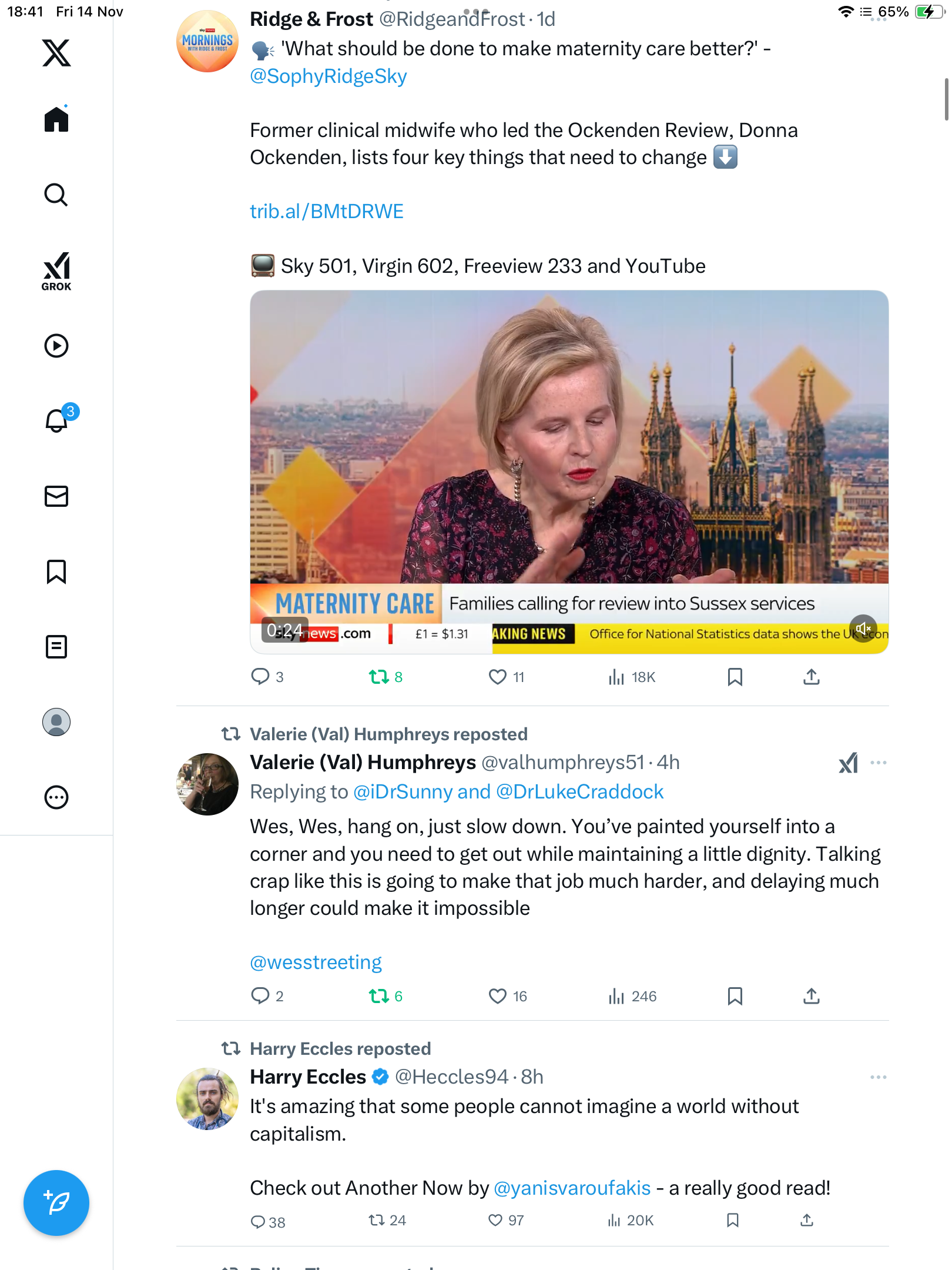Bookmark Valerie Humphreys' post
The image size is (952, 1270).
point(735,996)
